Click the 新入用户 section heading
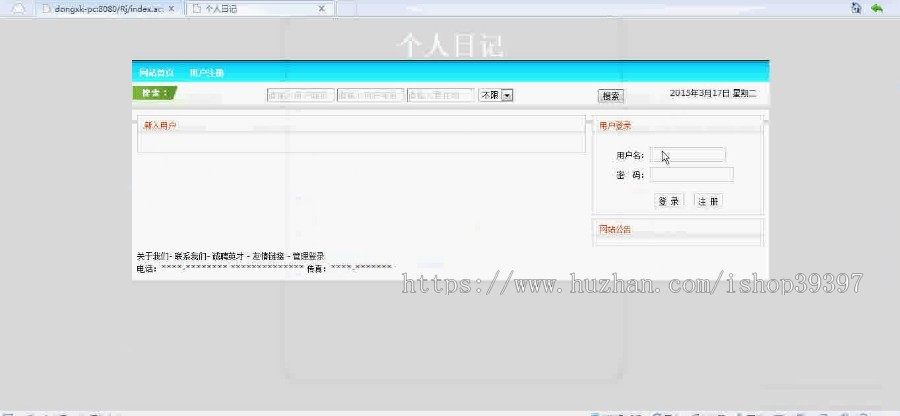 point(160,125)
